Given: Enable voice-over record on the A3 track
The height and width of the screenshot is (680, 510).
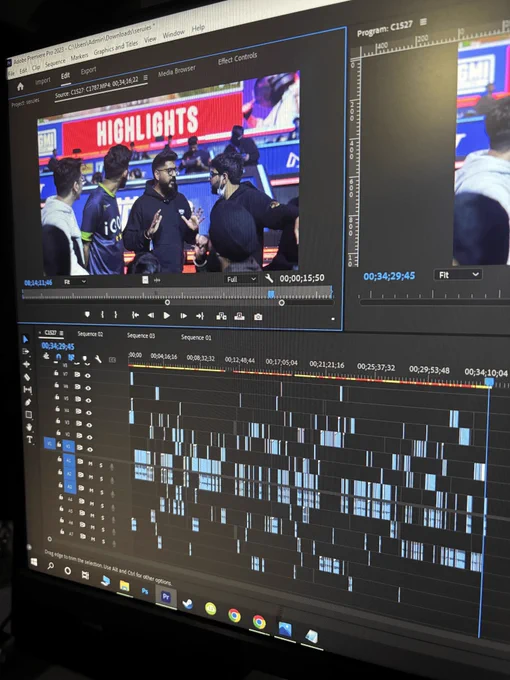Looking at the screenshot, I should coord(113,494).
